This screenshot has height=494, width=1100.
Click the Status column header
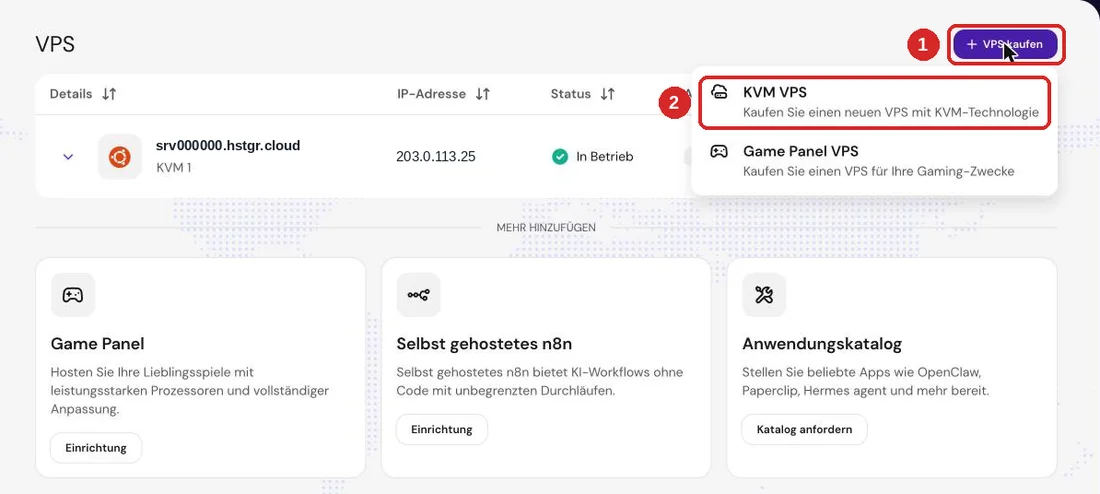click(570, 94)
